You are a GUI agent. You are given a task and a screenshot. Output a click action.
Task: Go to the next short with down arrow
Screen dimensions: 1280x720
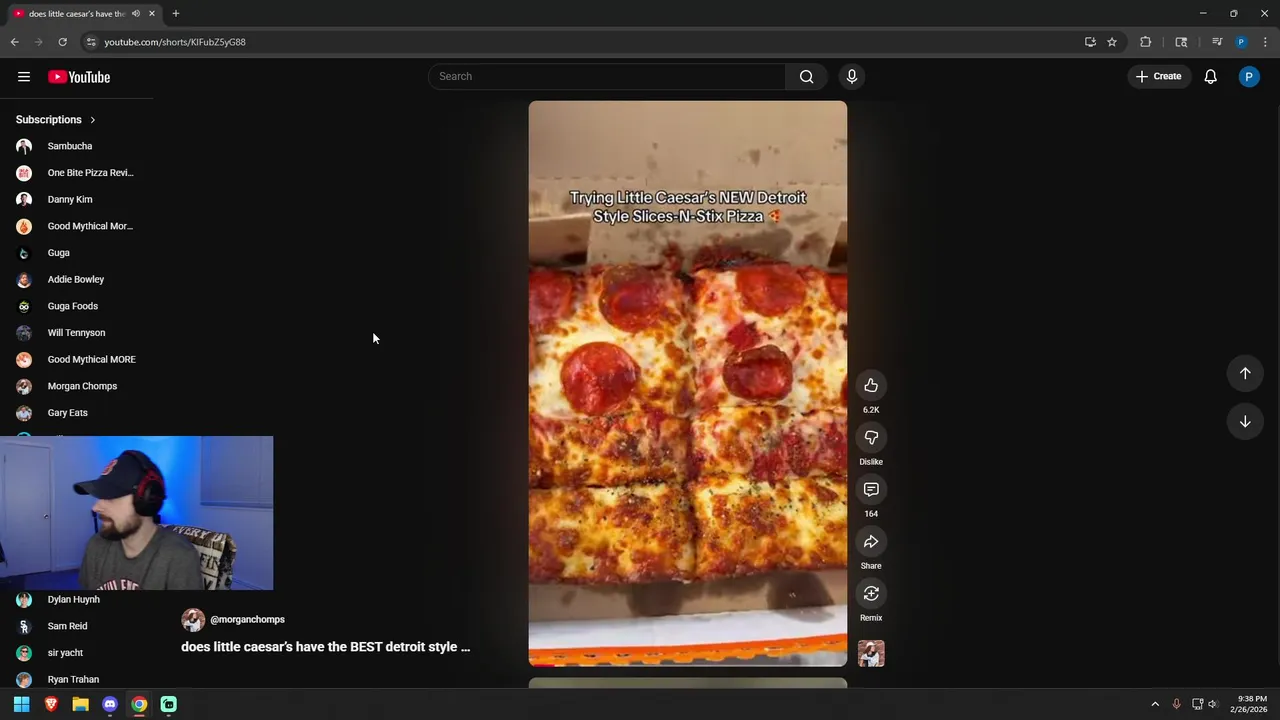click(1245, 422)
